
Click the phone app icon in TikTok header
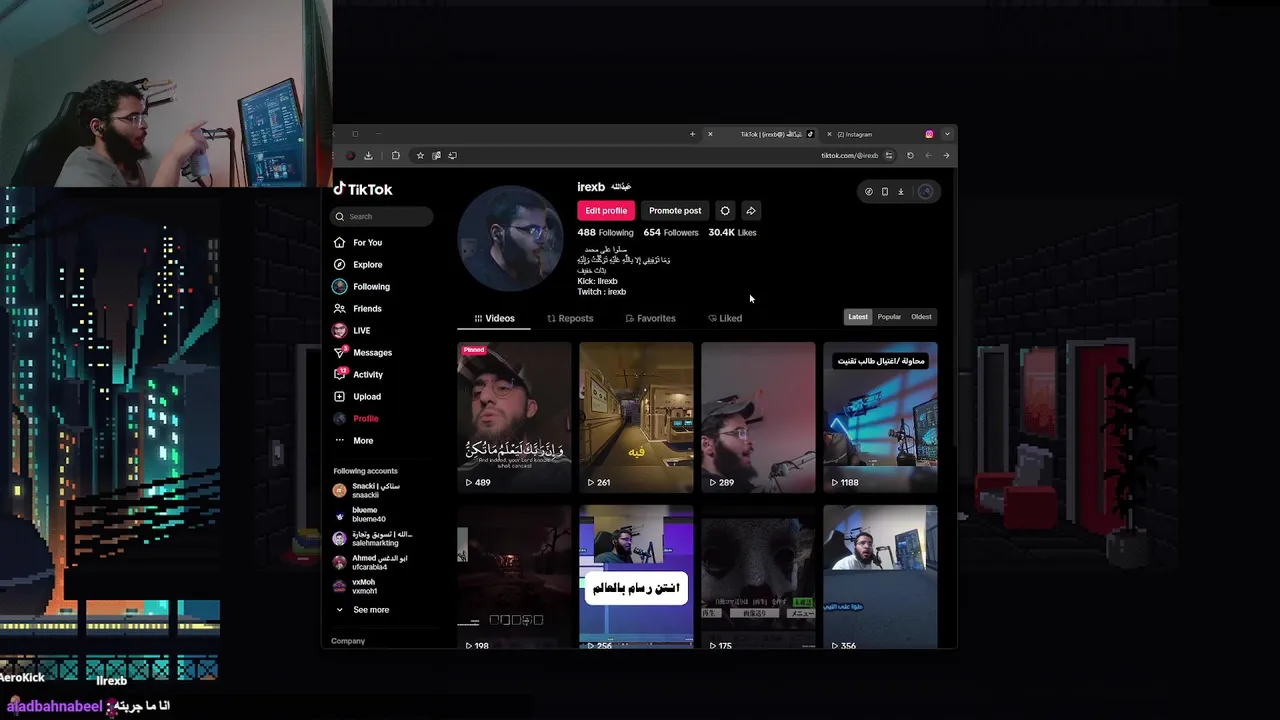pos(885,192)
